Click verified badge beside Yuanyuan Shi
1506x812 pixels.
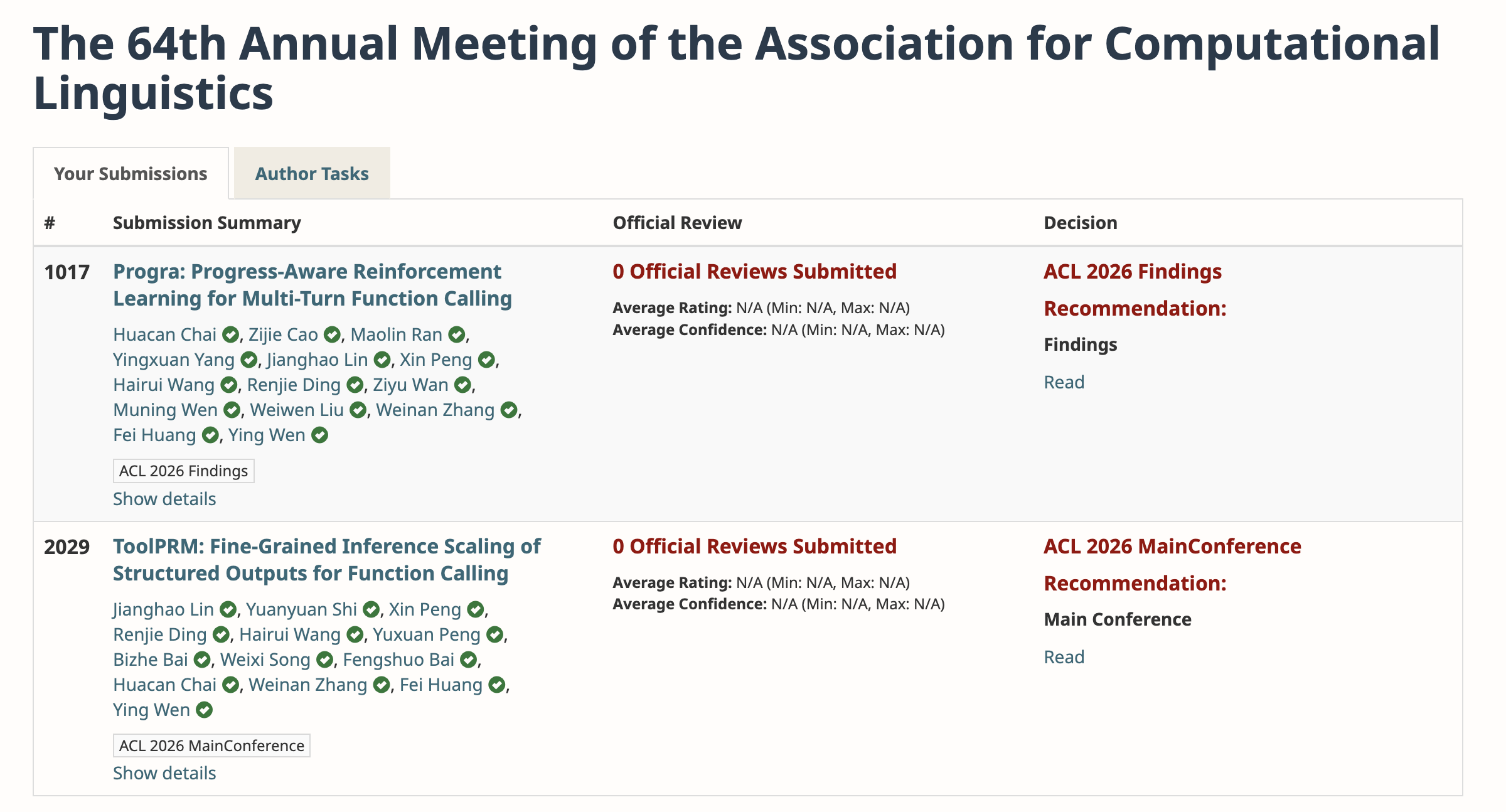[371, 610]
